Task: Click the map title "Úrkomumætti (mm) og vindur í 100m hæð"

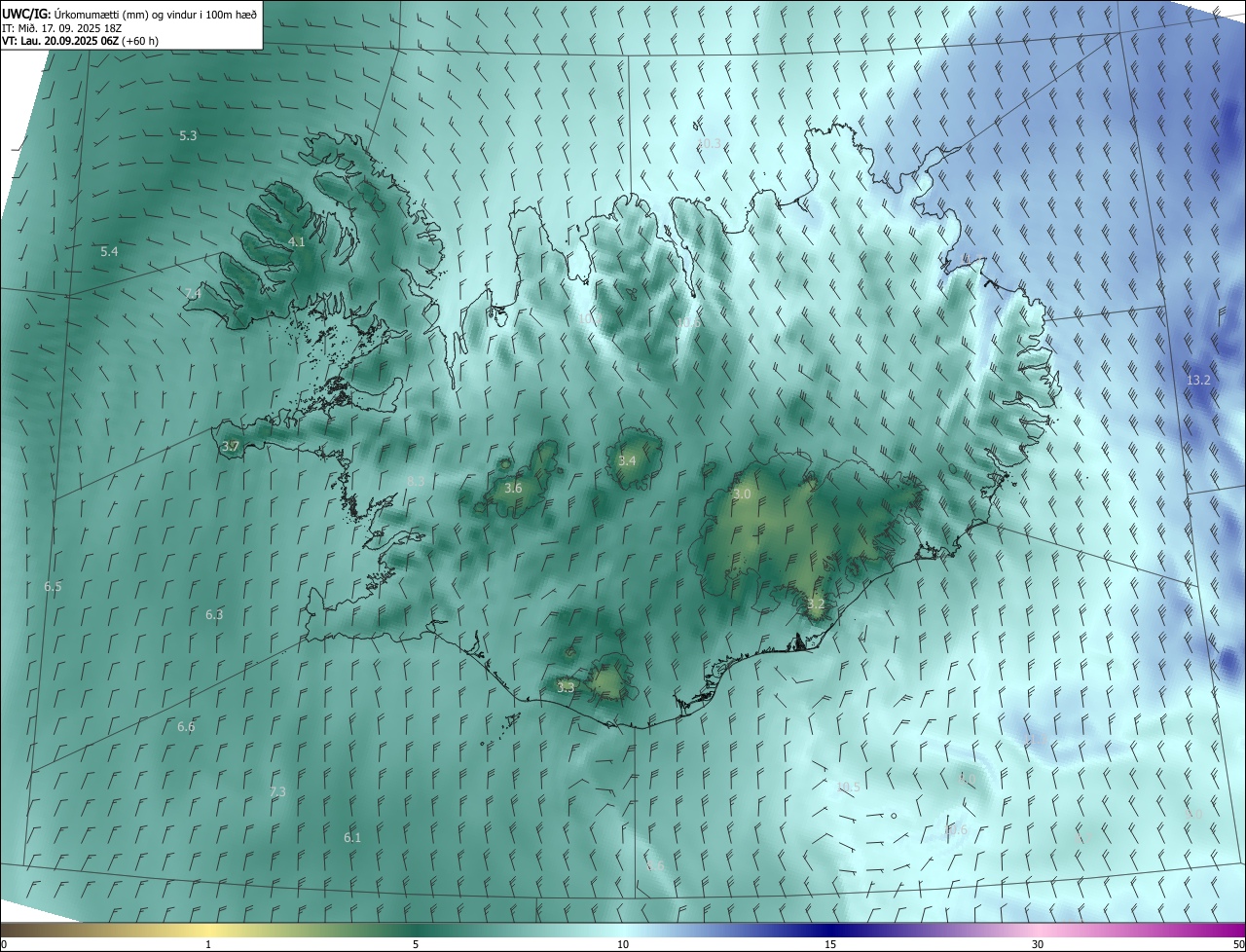Action: pos(156,14)
